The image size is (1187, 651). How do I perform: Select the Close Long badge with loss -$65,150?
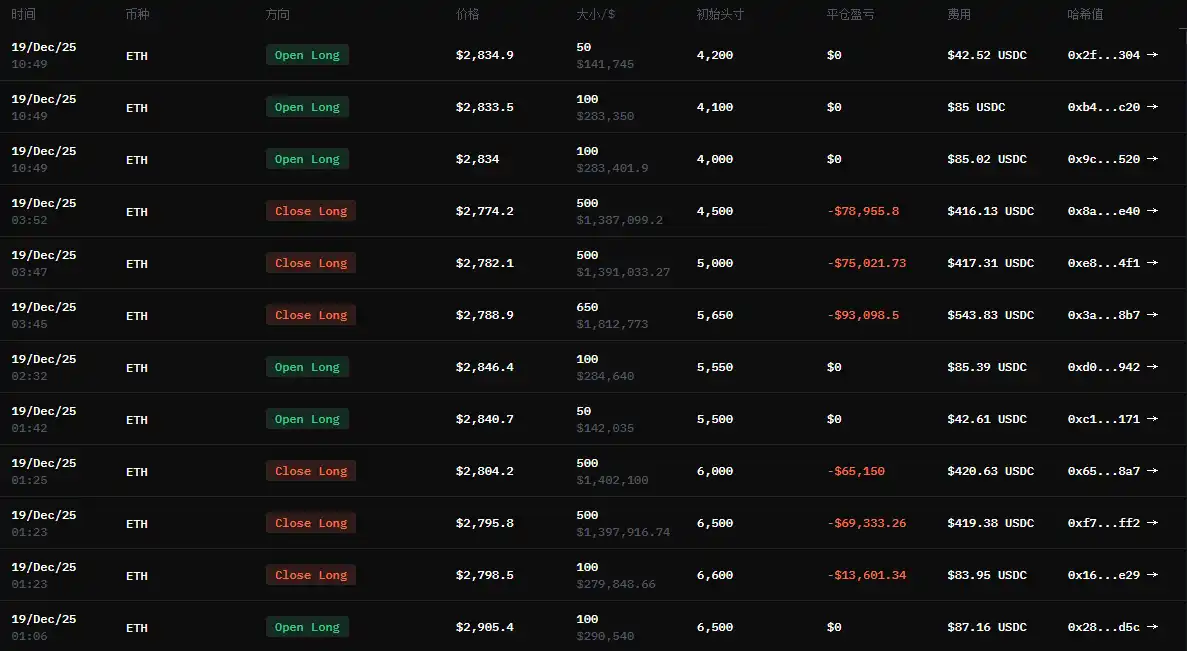click(x=311, y=471)
